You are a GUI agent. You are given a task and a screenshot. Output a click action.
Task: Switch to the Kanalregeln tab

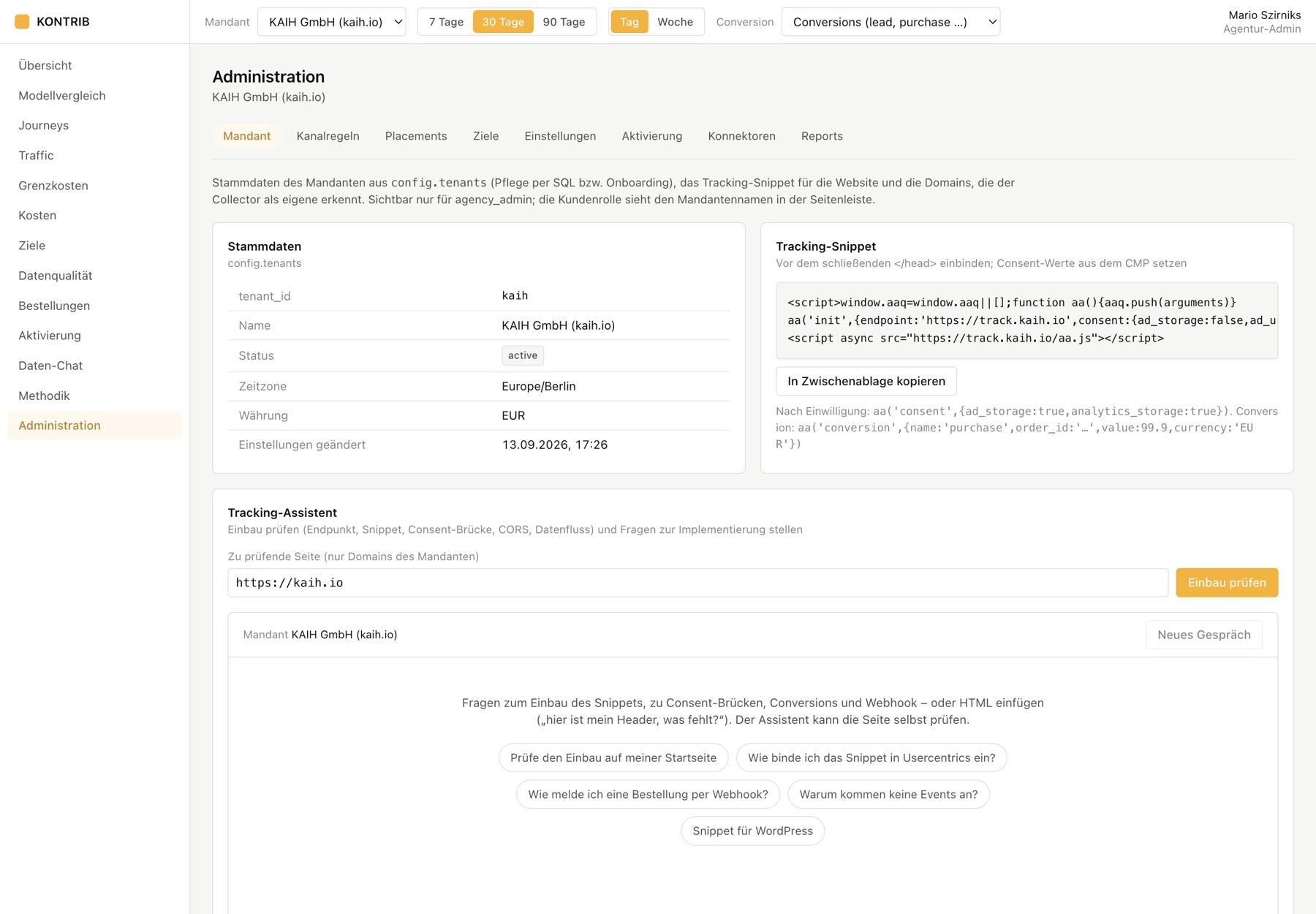328,136
